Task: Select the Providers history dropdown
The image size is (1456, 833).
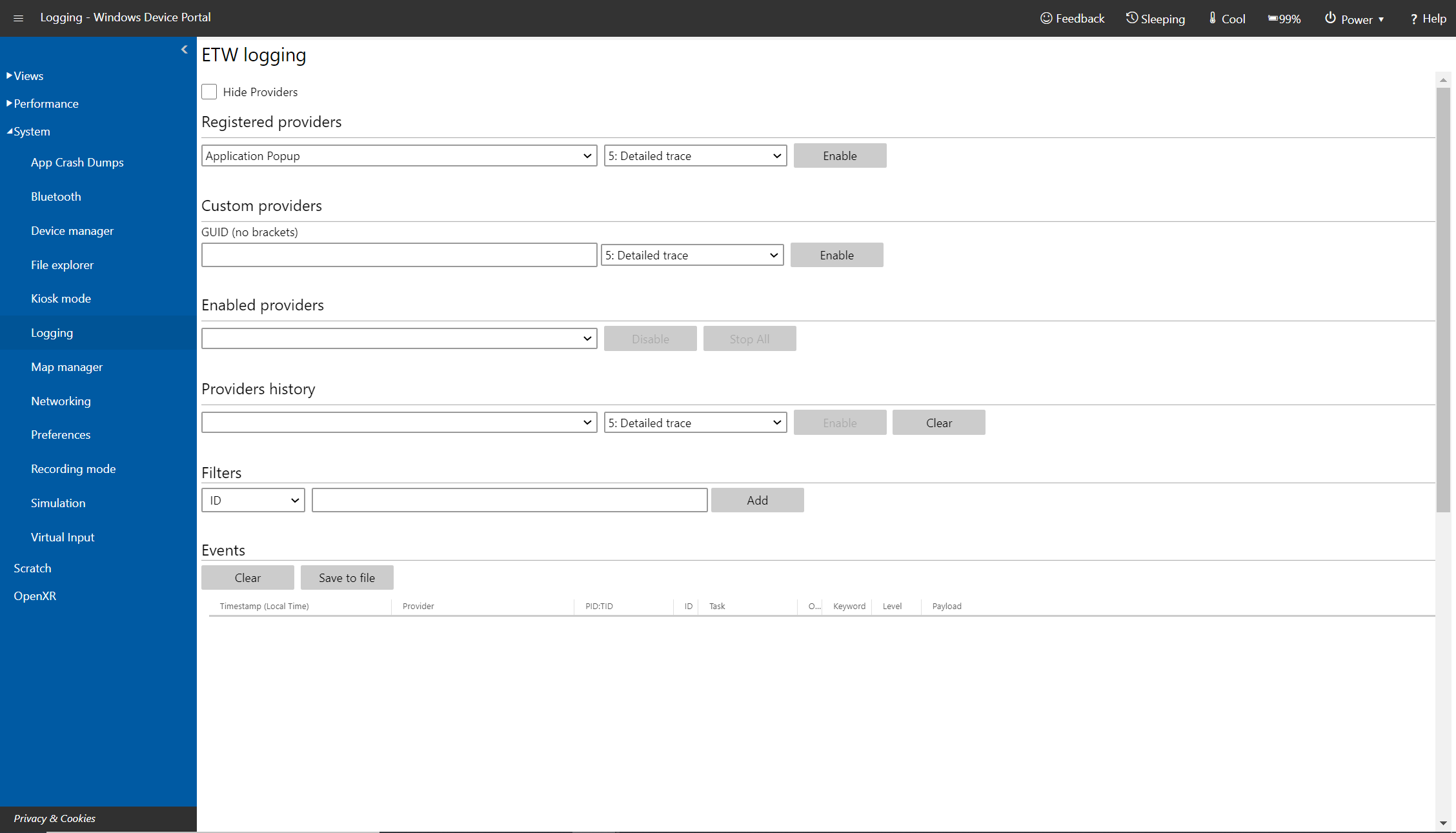Action: [x=398, y=422]
